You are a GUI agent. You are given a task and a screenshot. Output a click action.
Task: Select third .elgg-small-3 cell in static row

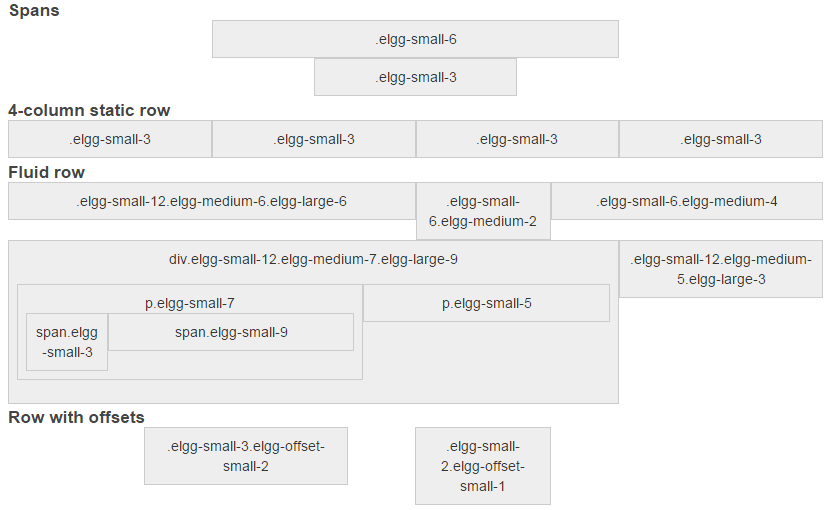[517, 139]
